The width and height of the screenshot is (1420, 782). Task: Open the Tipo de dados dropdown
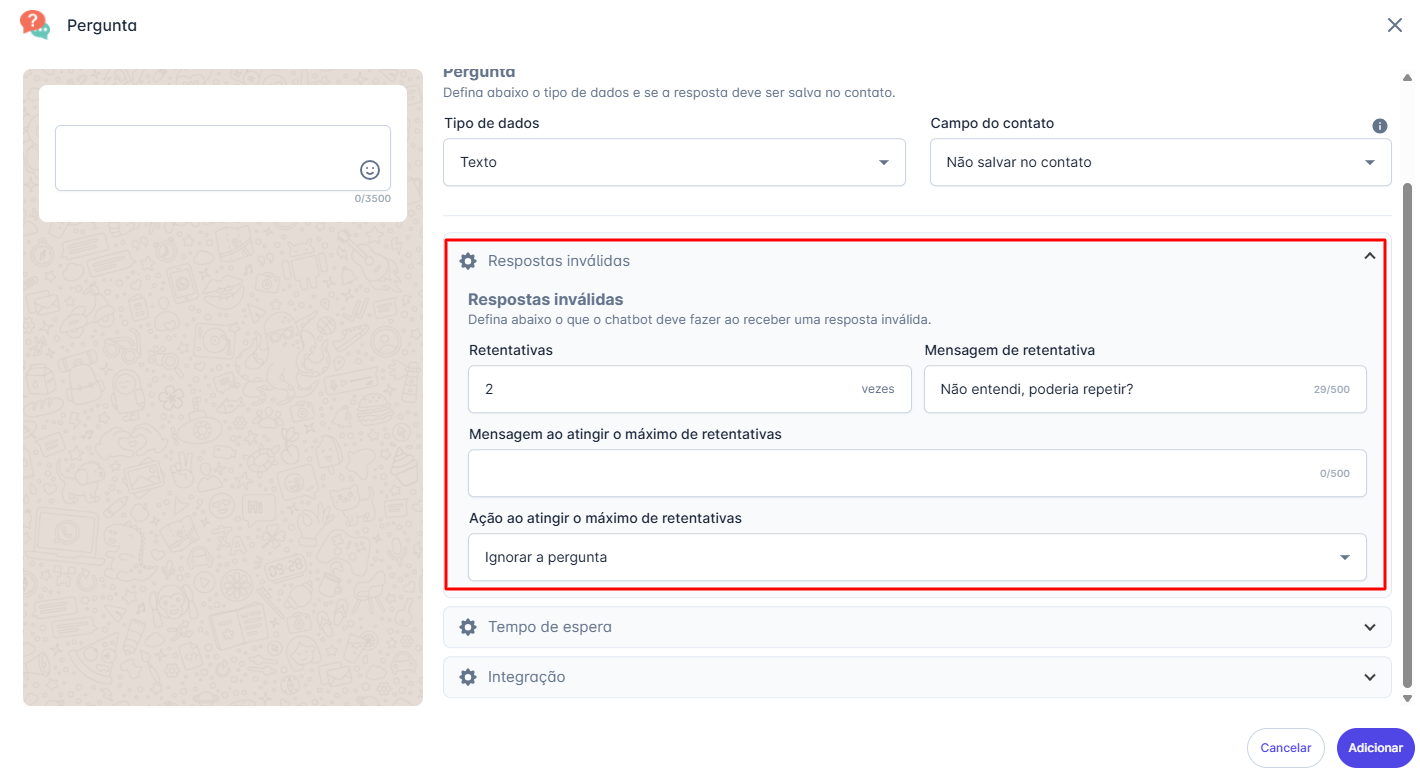point(674,162)
